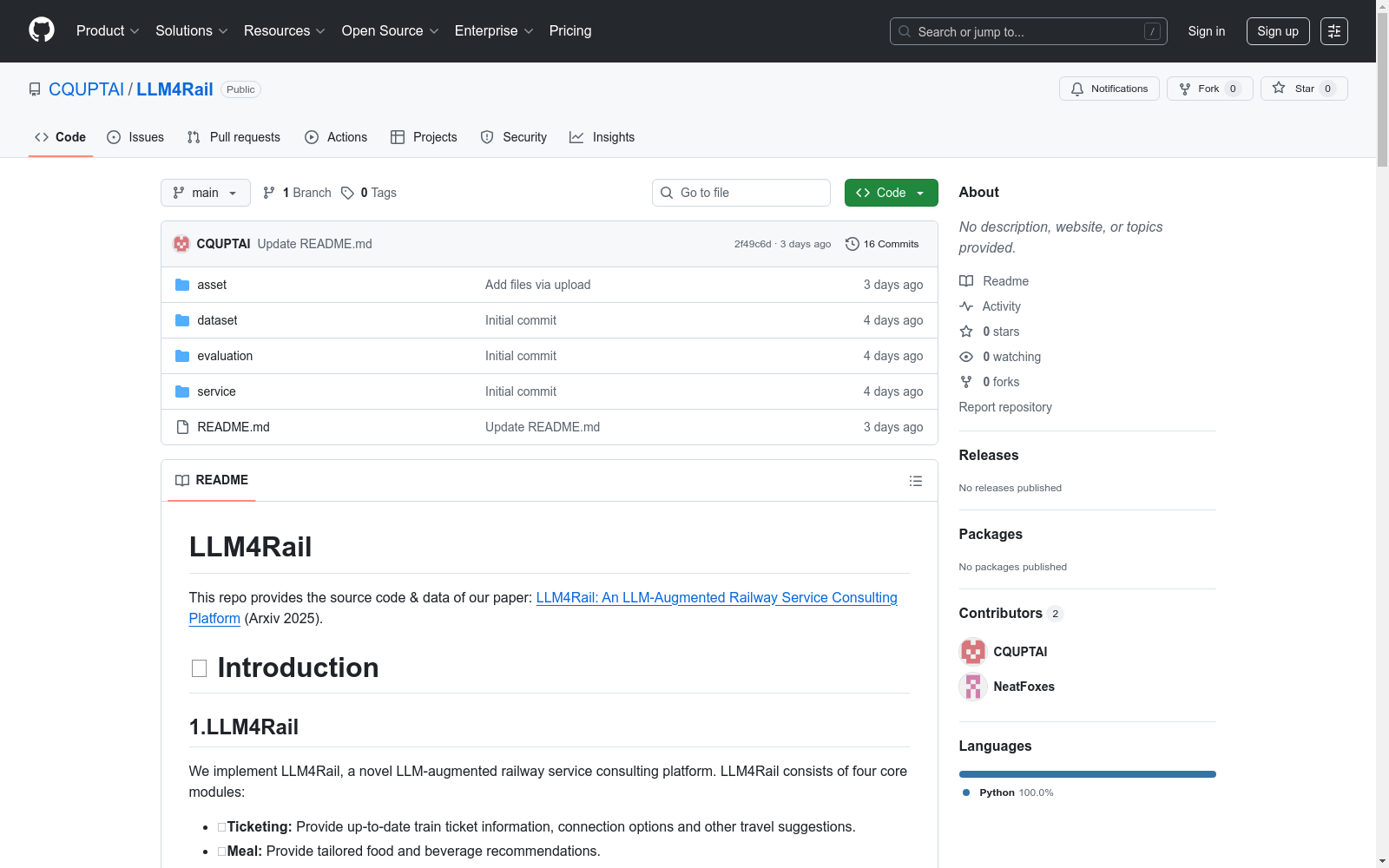The height and width of the screenshot is (868, 1389).
Task: Click the Notifications bell button
Action: click(x=1109, y=89)
